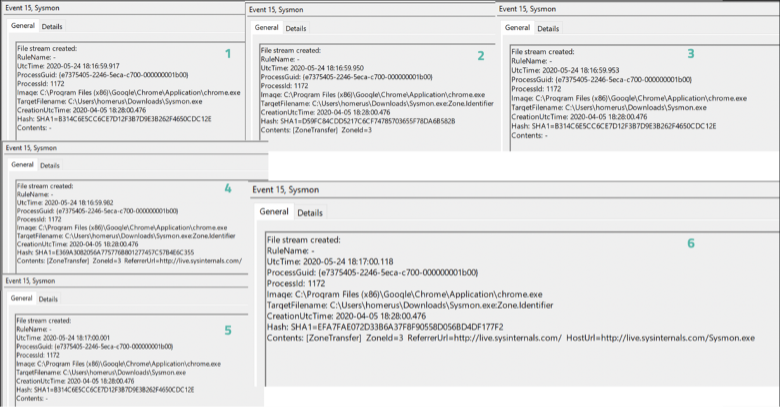This screenshot has height=408, width=780.
Task: Select General tab of event timestamped 18:16:59.950
Action: pyautogui.click(x=267, y=28)
